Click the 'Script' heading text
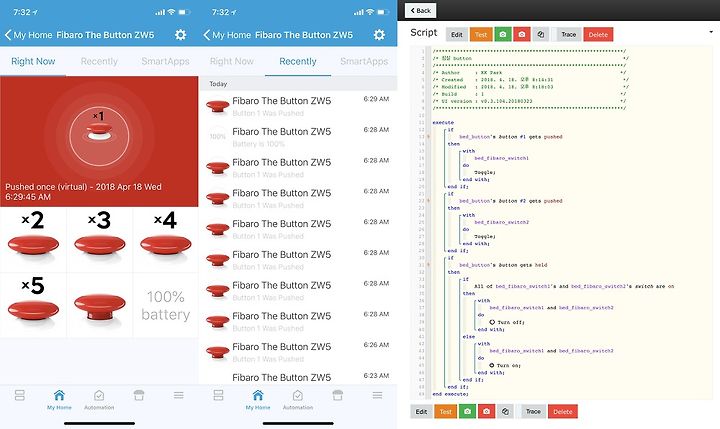The width and height of the screenshot is (720, 429). click(423, 33)
